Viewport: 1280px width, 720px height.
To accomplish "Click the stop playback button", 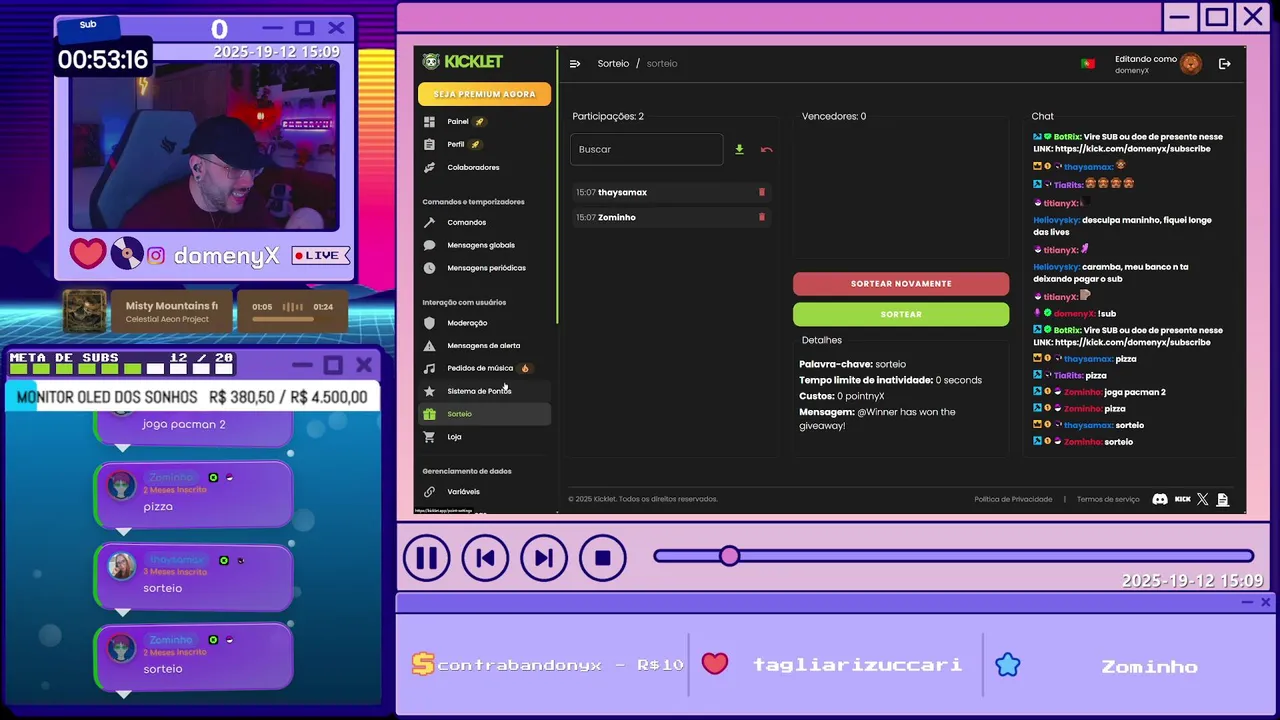I will click(602, 558).
